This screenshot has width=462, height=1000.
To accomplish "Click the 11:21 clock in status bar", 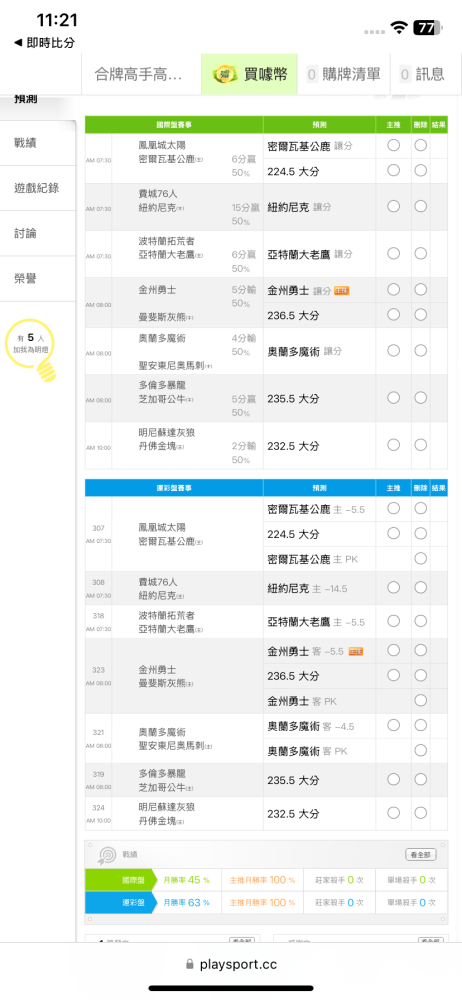I will pyautogui.click(x=57, y=20).
